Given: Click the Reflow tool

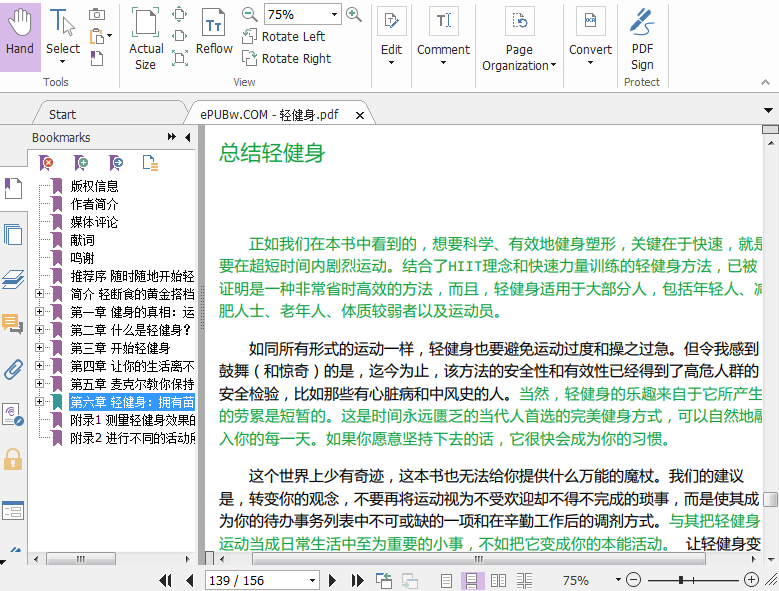Looking at the screenshot, I should [214, 35].
